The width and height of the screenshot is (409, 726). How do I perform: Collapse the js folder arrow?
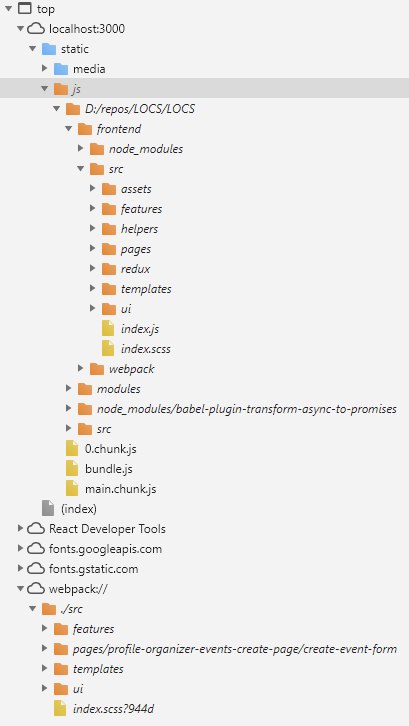[44, 88]
